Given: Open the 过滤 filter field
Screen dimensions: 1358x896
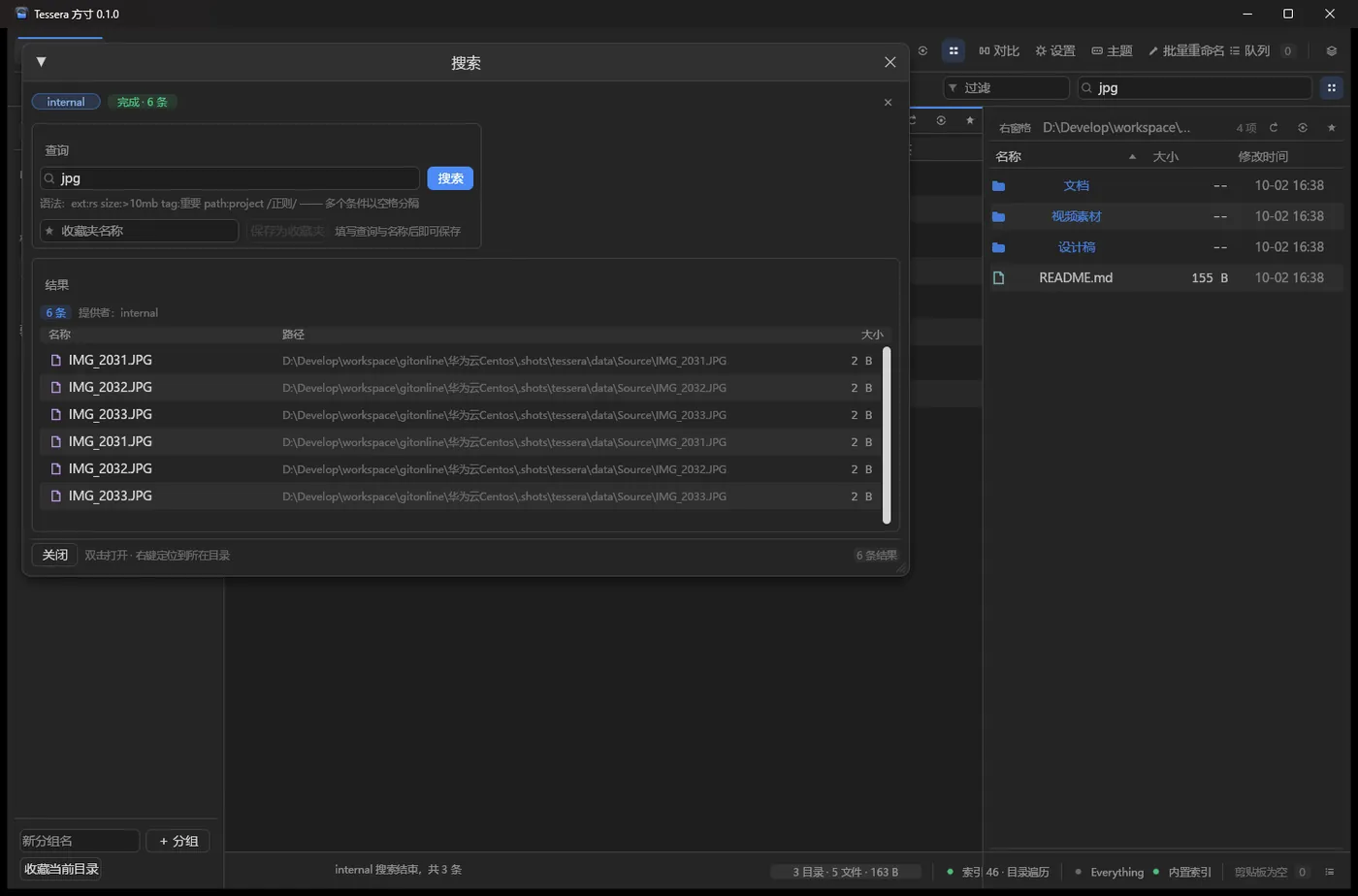Looking at the screenshot, I should pyautogui.click(x=1007, y=87).
